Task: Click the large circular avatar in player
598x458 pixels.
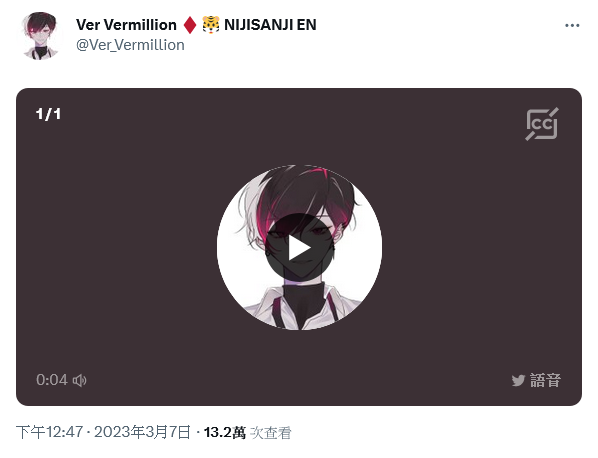Action: [299, 247]
